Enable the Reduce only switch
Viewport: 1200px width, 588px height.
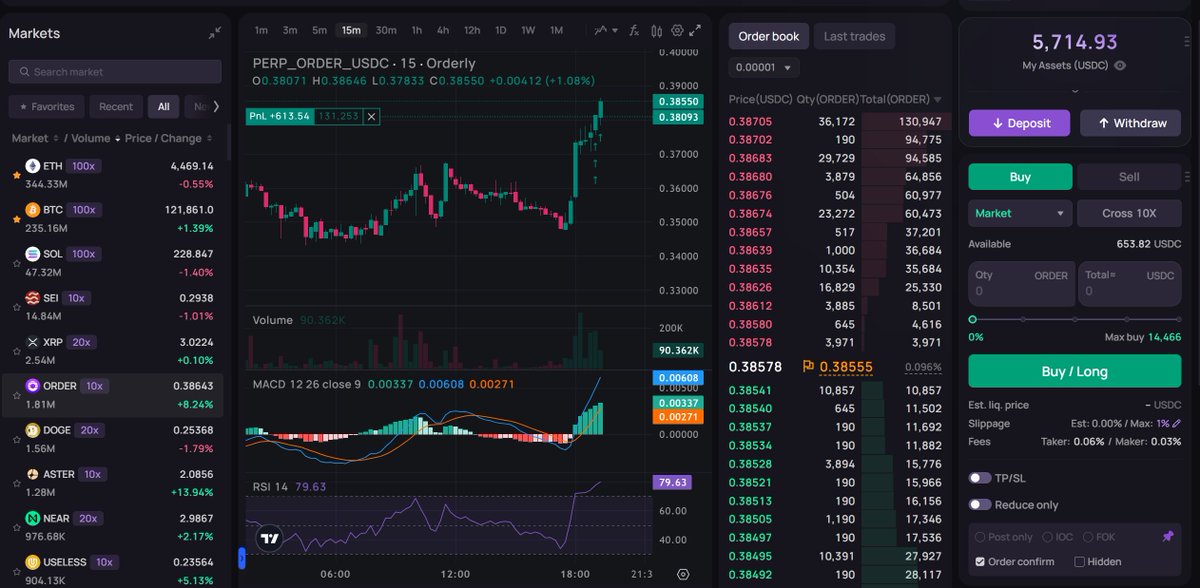coord(980,505)
